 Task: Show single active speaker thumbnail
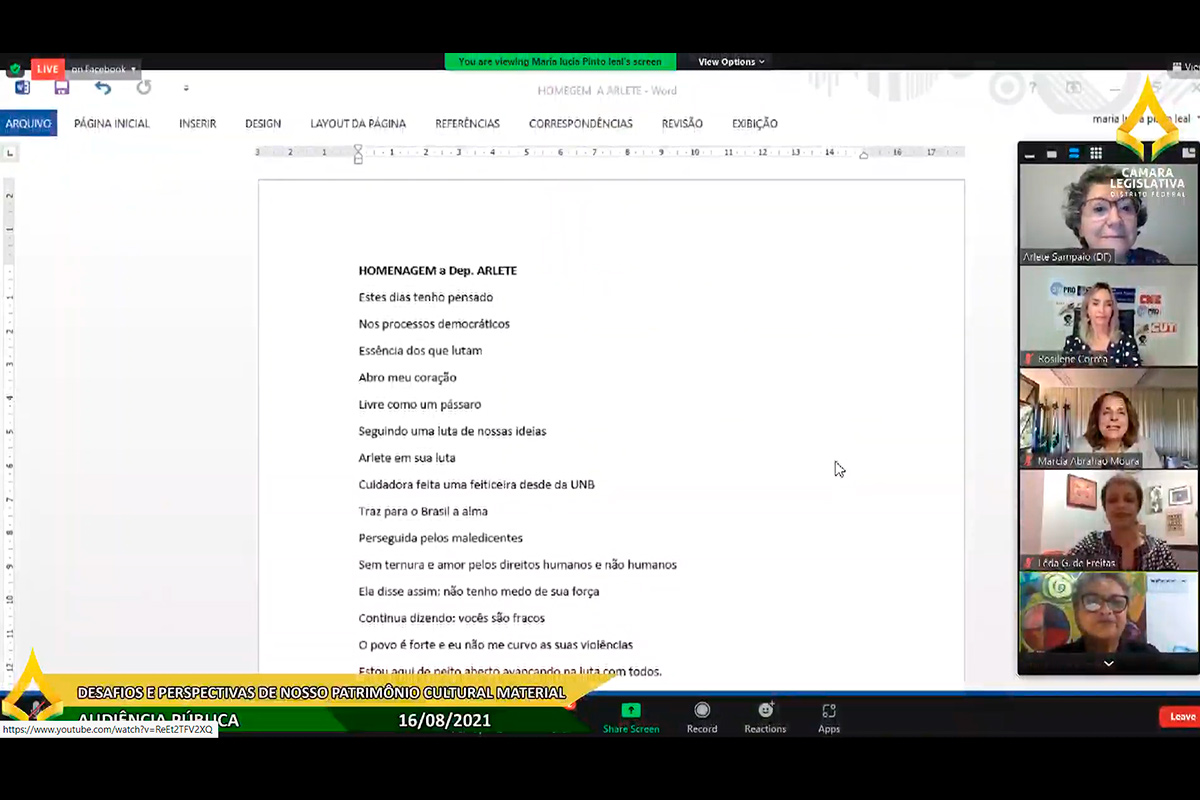click(x=1052, y=154)
